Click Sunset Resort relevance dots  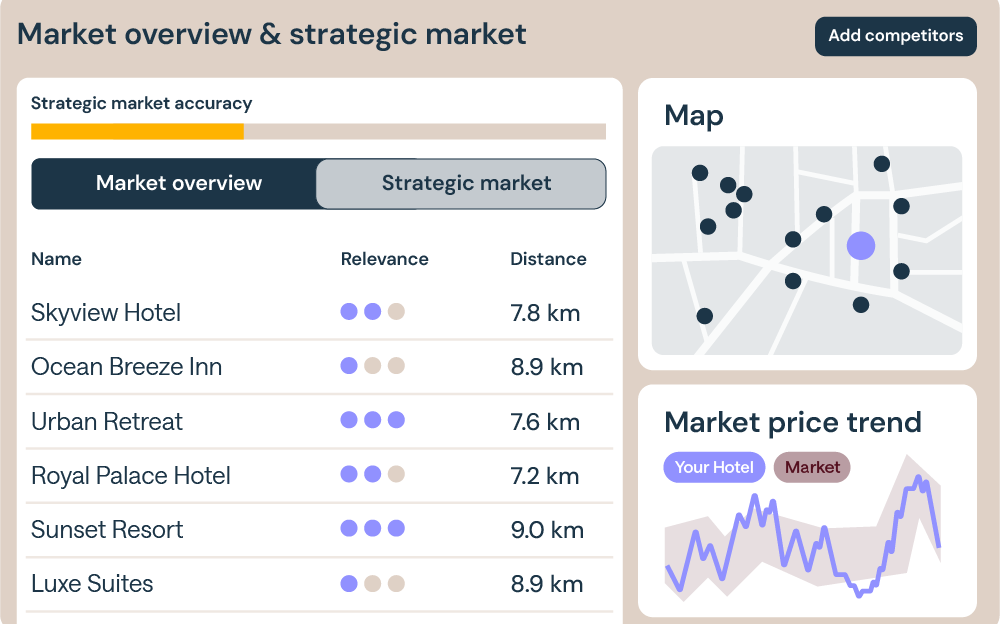(372, 528)
